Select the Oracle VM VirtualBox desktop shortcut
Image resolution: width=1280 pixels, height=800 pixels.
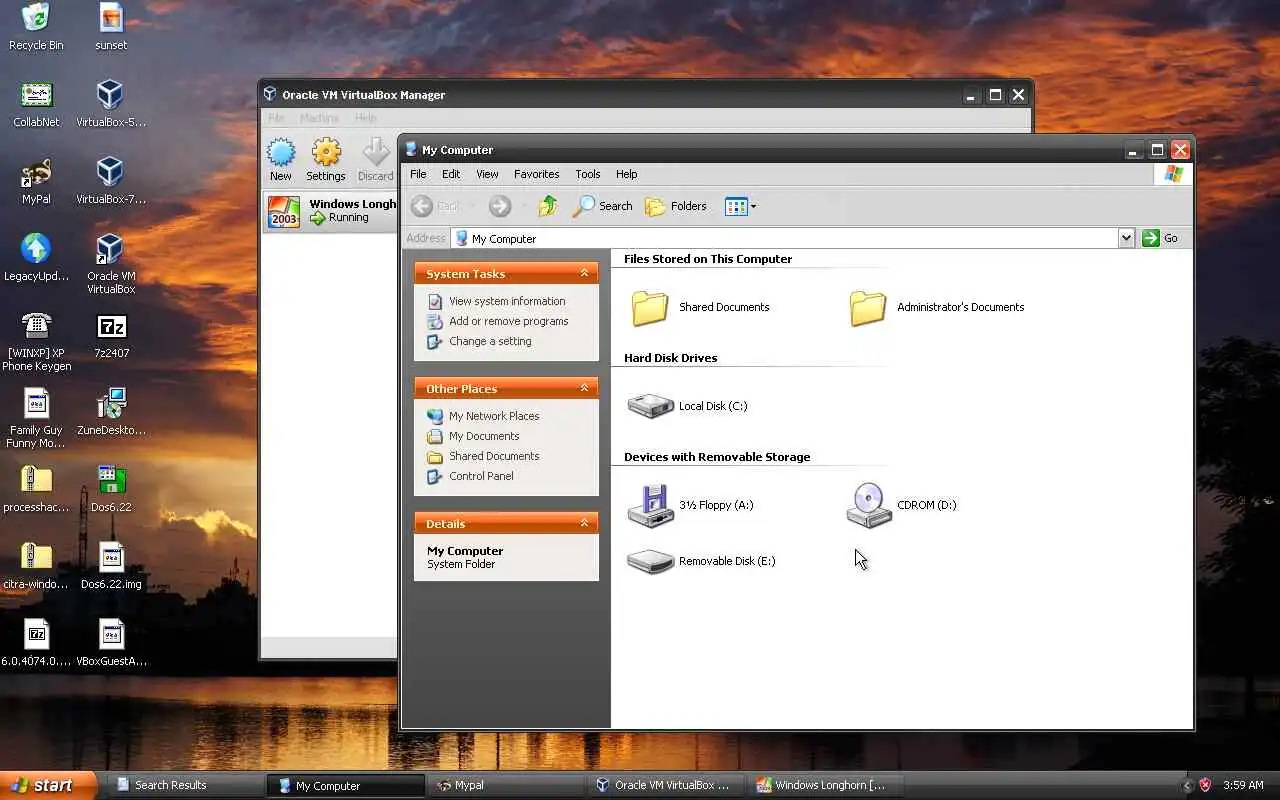point(111,264)
